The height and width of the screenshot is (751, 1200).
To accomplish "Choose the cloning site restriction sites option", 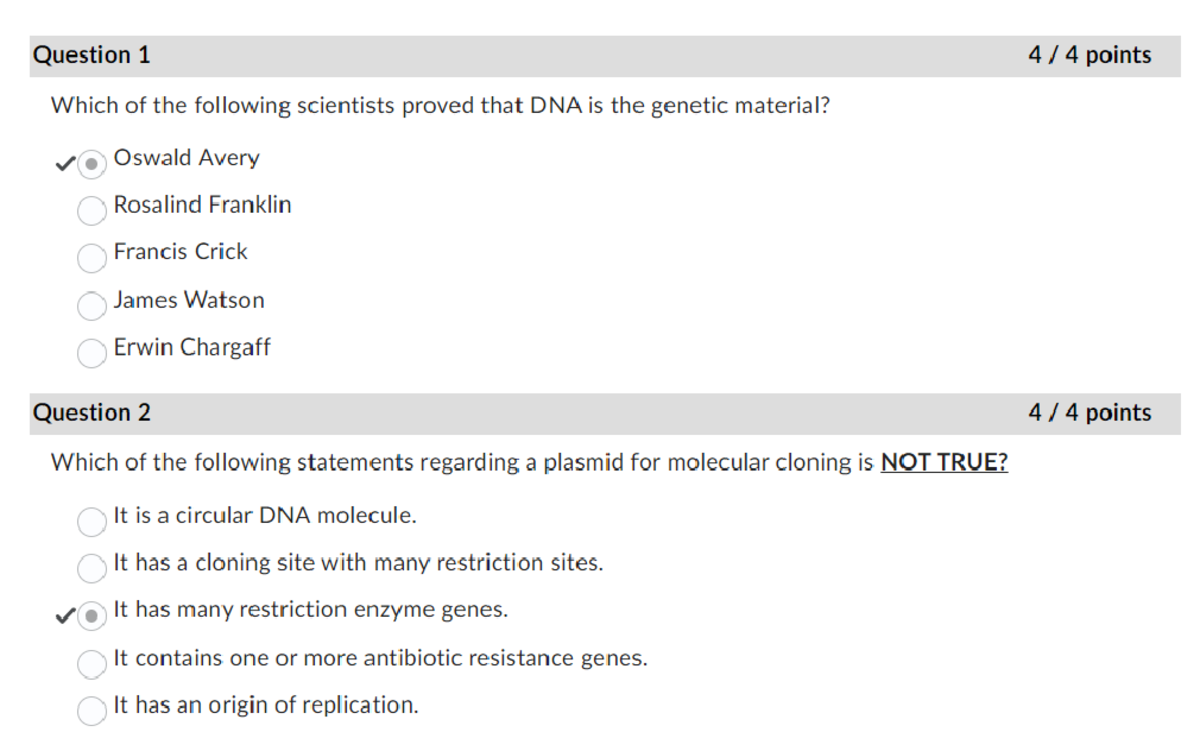I will coord(91,569).
